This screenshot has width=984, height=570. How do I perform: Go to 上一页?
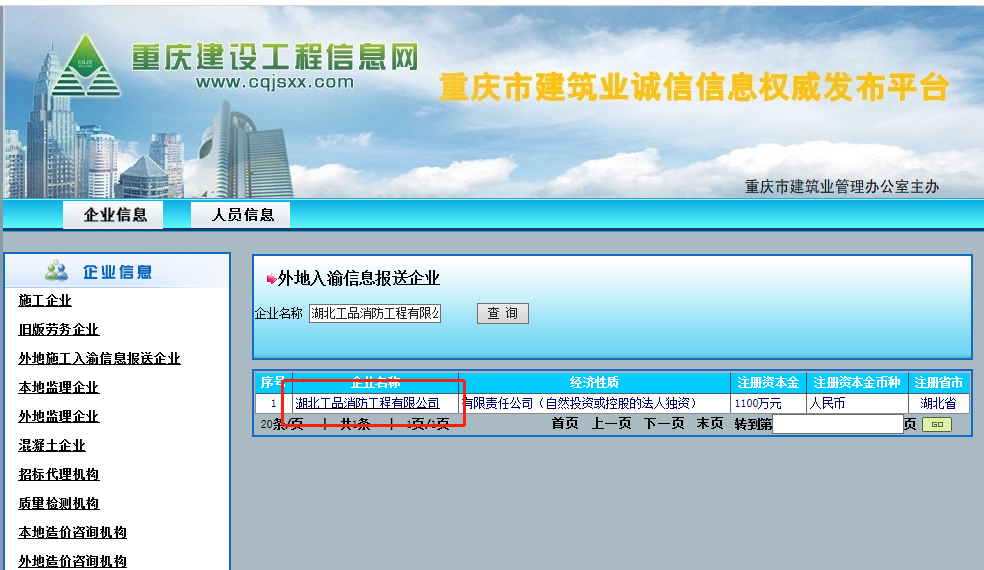coord(611,424)
